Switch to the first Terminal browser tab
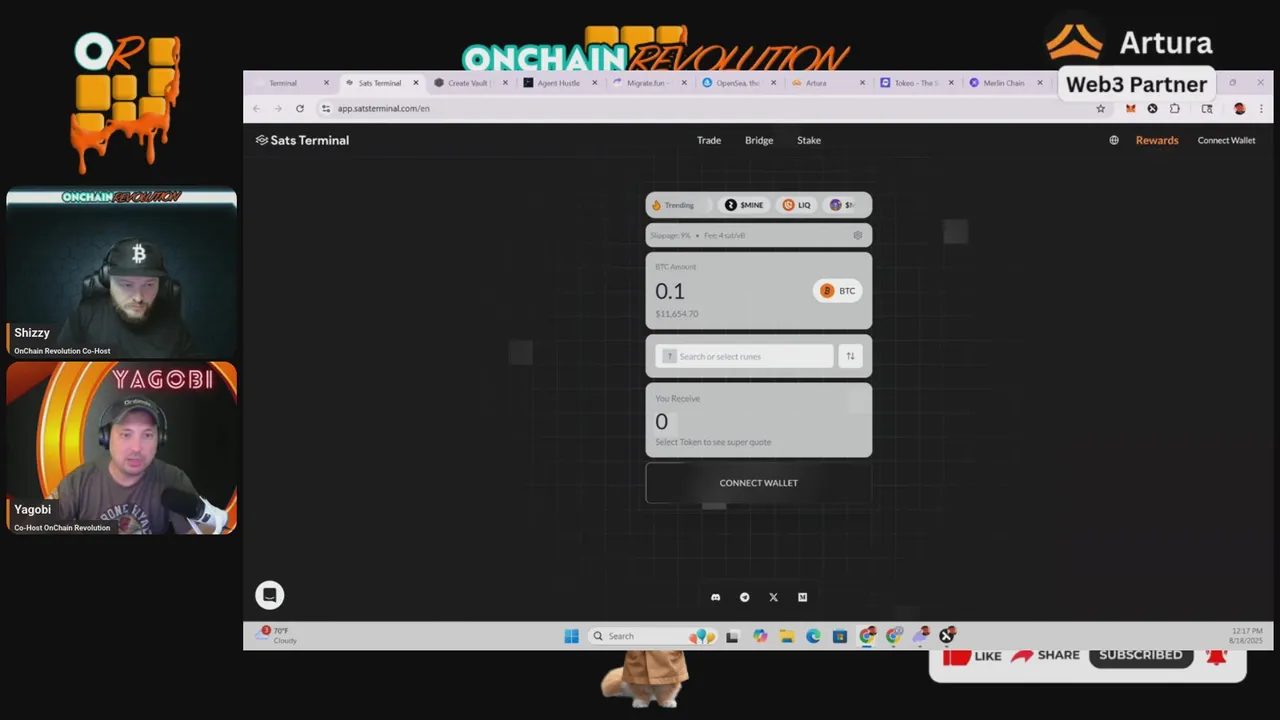 pyautogui.click(x=283, y=83)
